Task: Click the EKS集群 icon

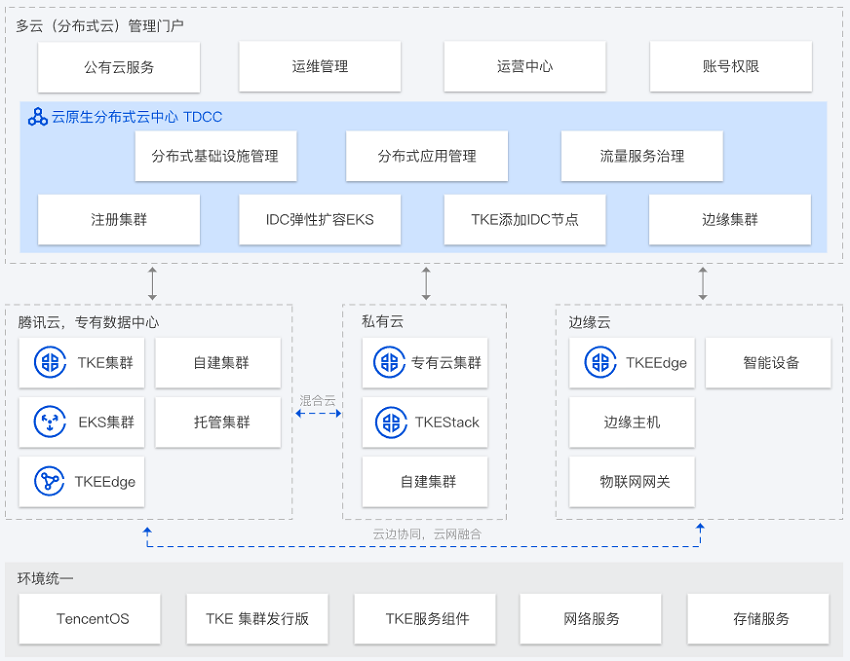Action: [50, 422]
